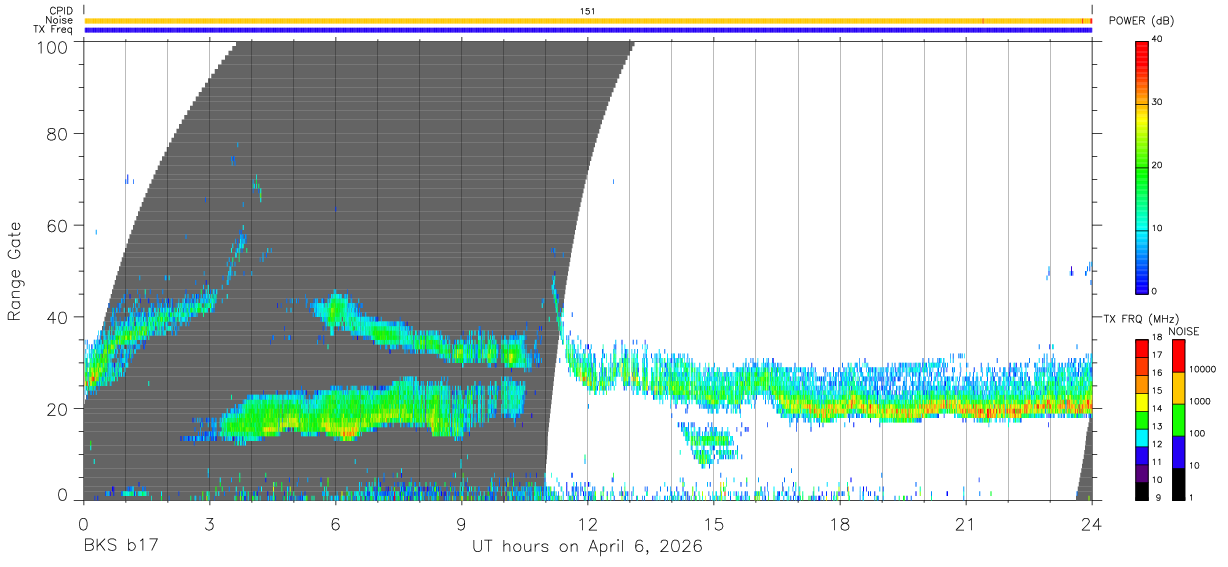Click the 10000 label on NOISE scale
This screenshot has height=567, width=1228.
1202,369
